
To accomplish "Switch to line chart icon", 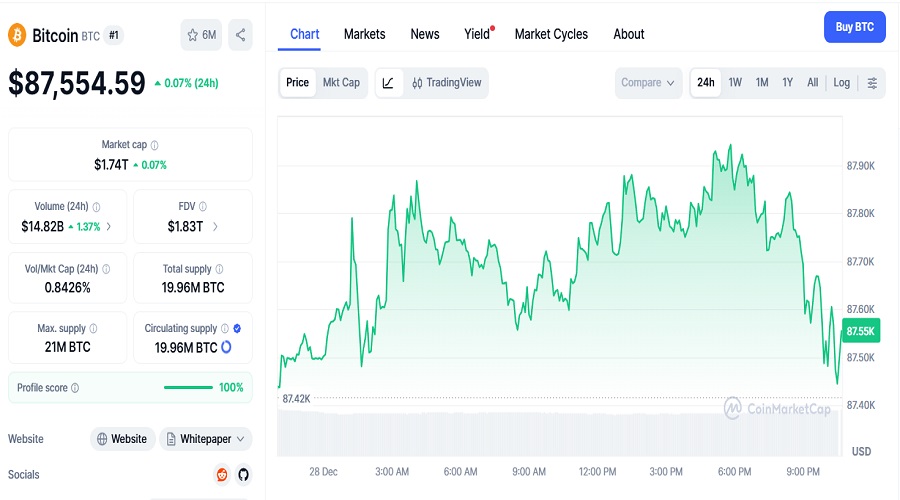I will [x=389, y=83].
